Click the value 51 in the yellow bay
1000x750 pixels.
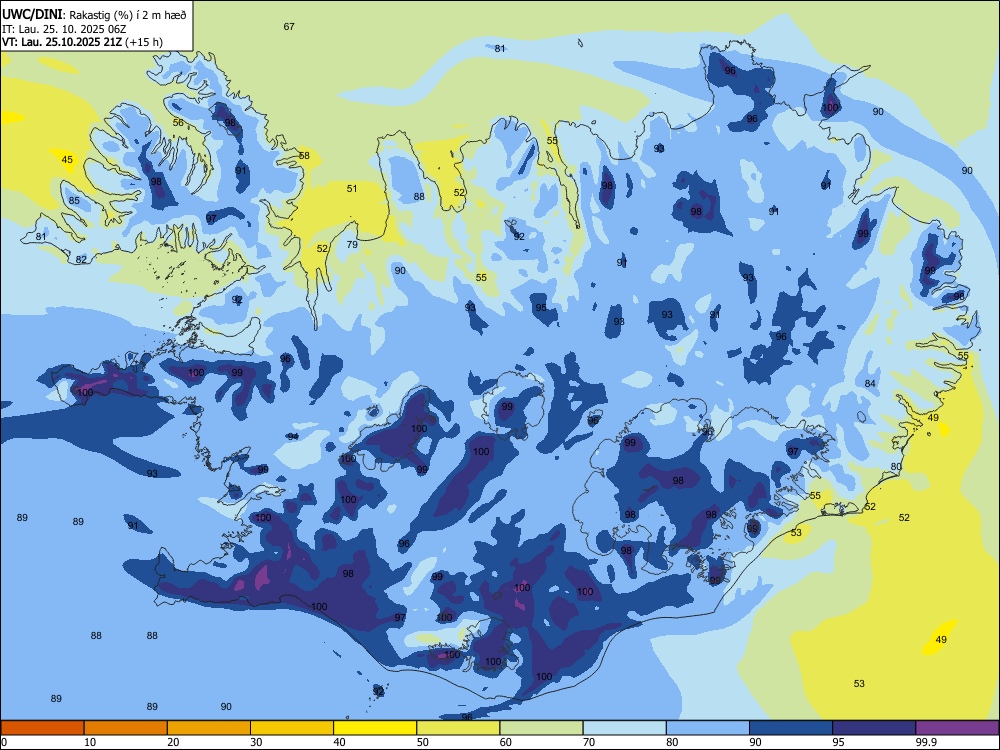coord(352,188)
